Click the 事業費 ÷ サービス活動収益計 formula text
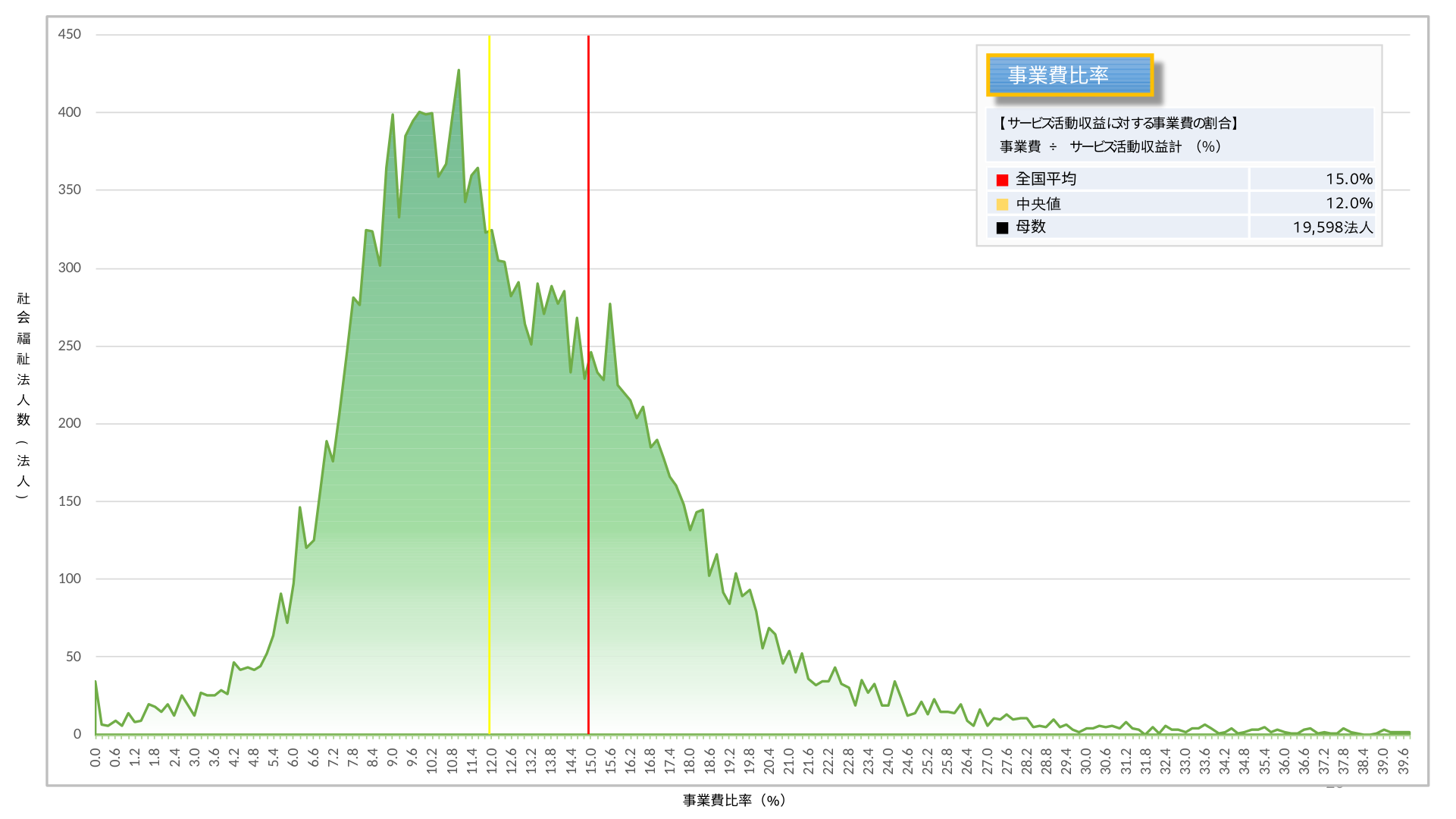The height and width of the screenshot is (819, 1456). pos(1110,146)
